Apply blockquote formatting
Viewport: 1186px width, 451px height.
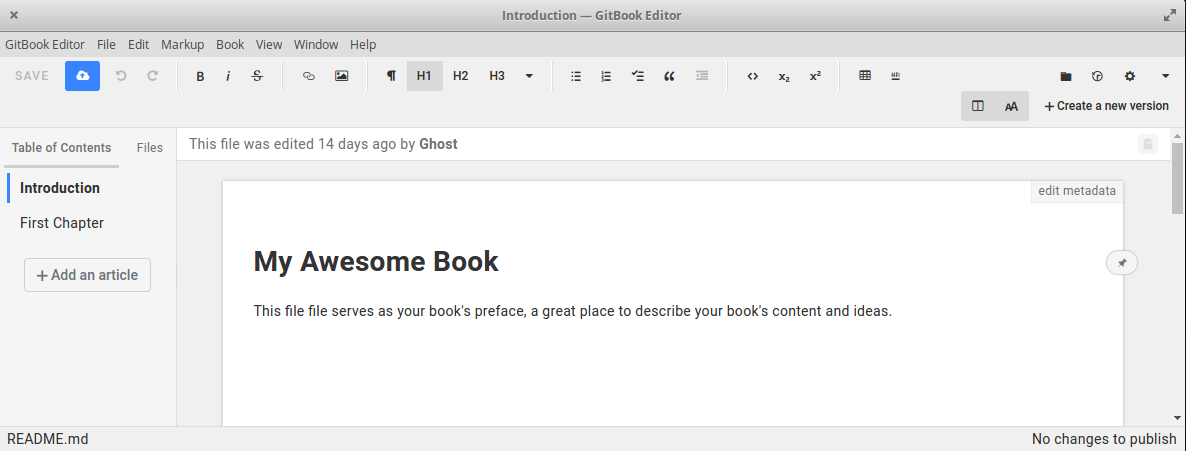tap(669, 76)
